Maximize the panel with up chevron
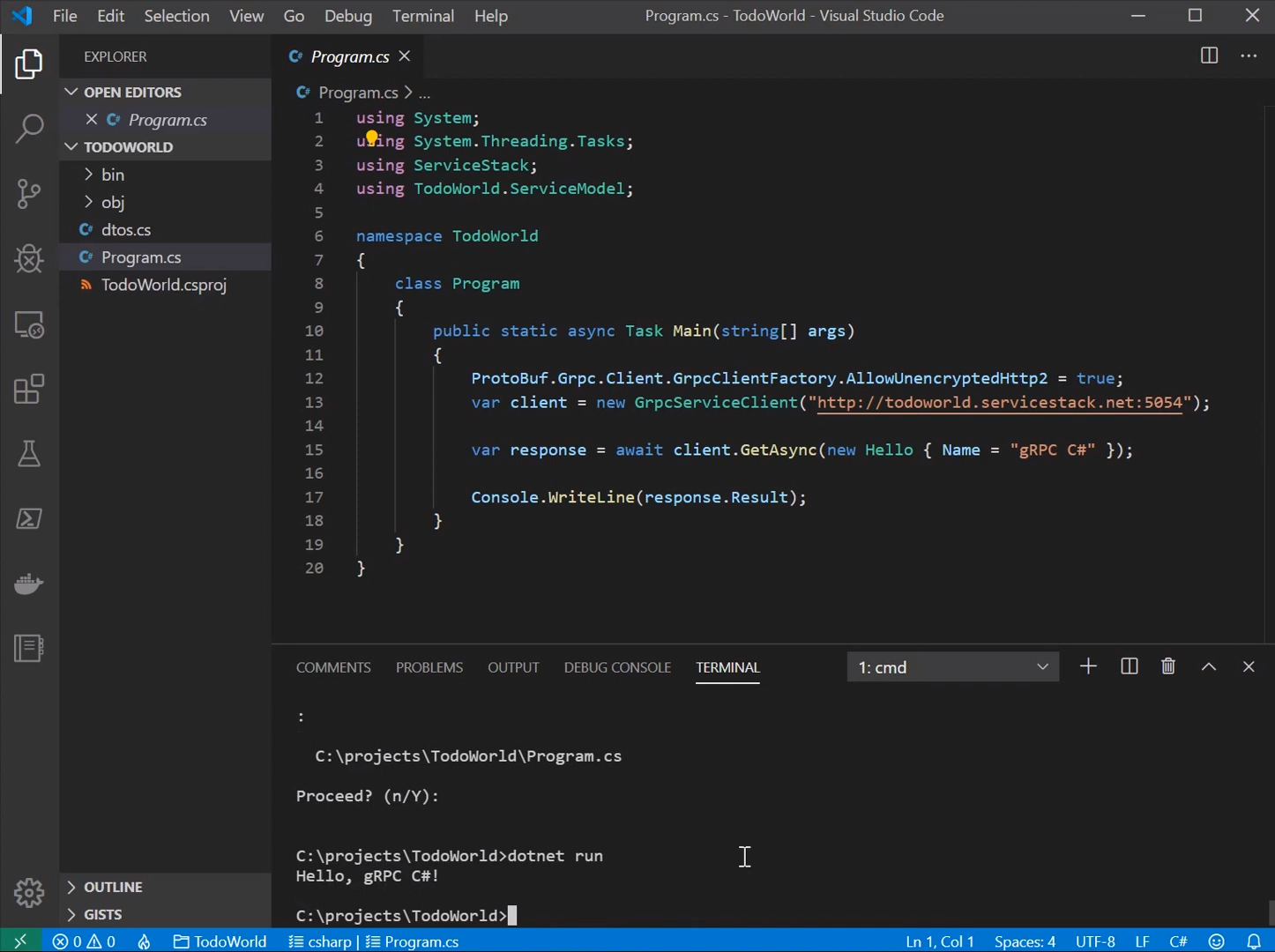The width and height of the screenshot is (1275, 952). (1209, 667)
